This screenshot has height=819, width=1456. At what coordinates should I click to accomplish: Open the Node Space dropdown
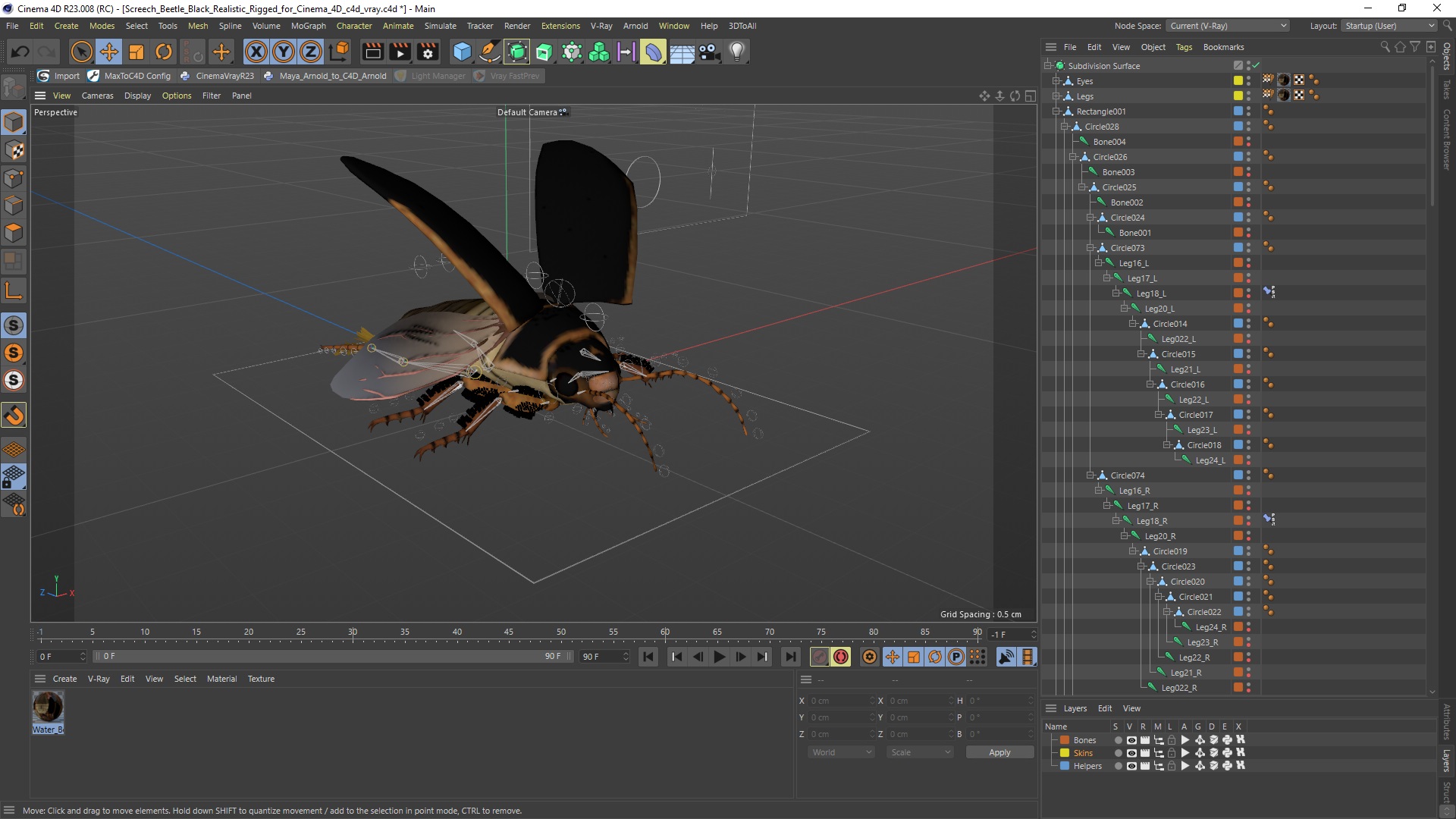(1227, 26)
